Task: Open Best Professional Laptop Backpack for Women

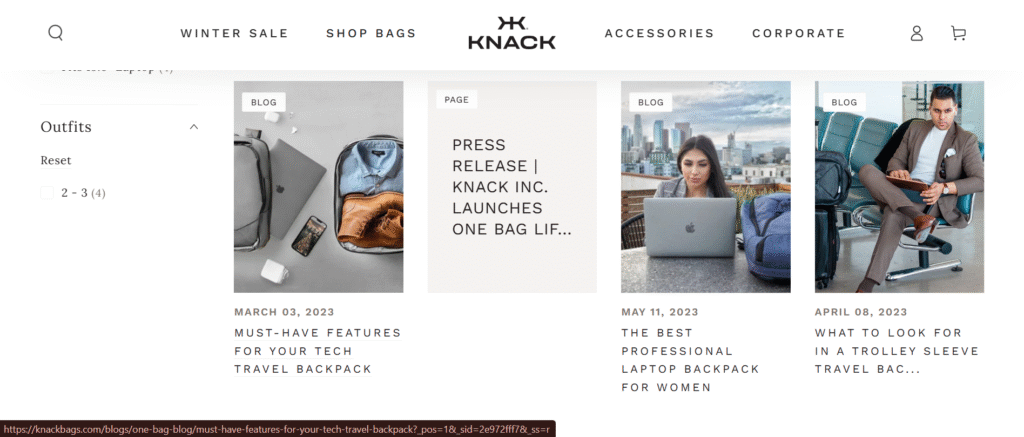Action: [x=690, y=360]
